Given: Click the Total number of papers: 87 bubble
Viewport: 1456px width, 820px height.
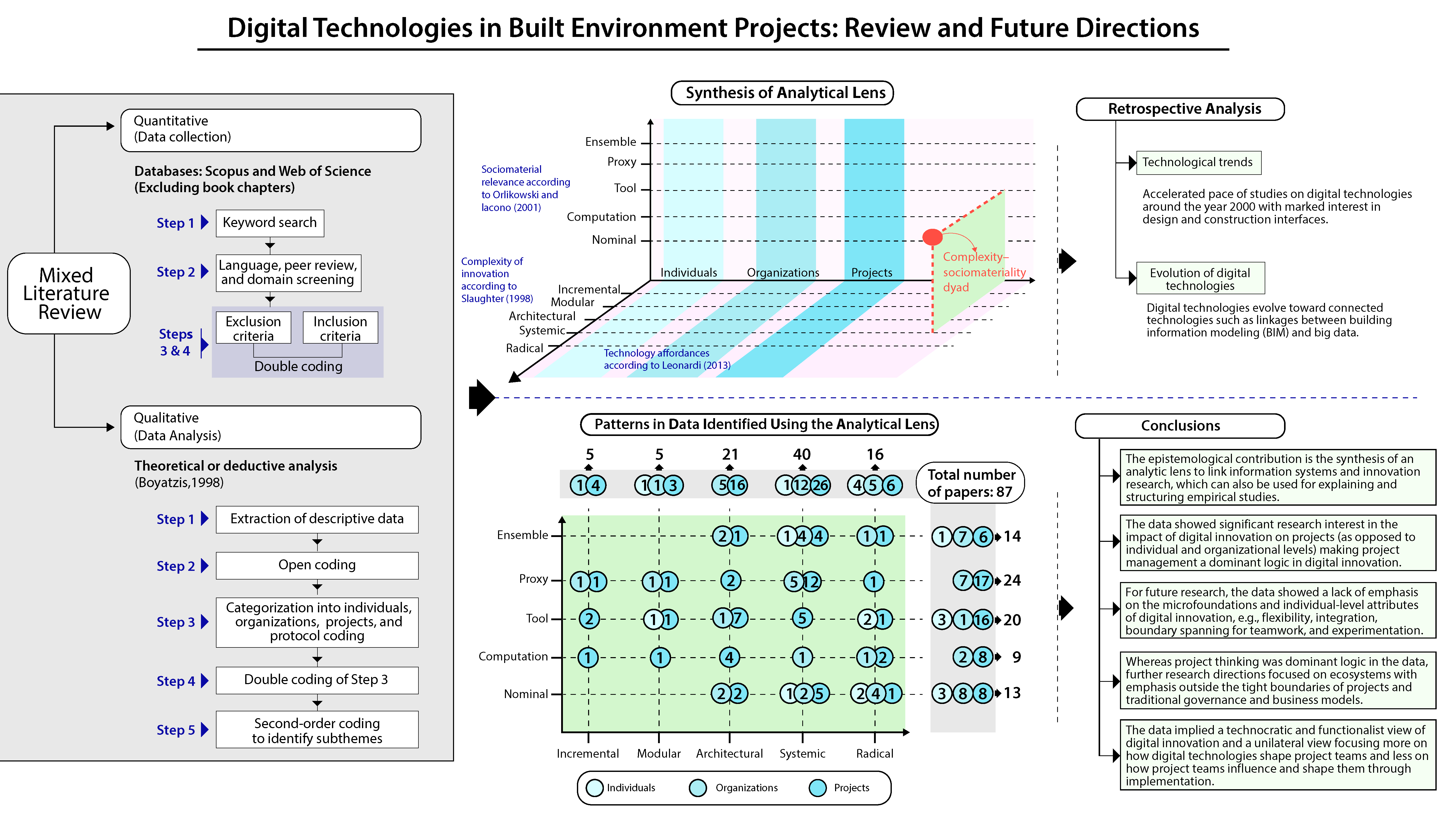Looking at the screenshot, I should pos(970,483).
